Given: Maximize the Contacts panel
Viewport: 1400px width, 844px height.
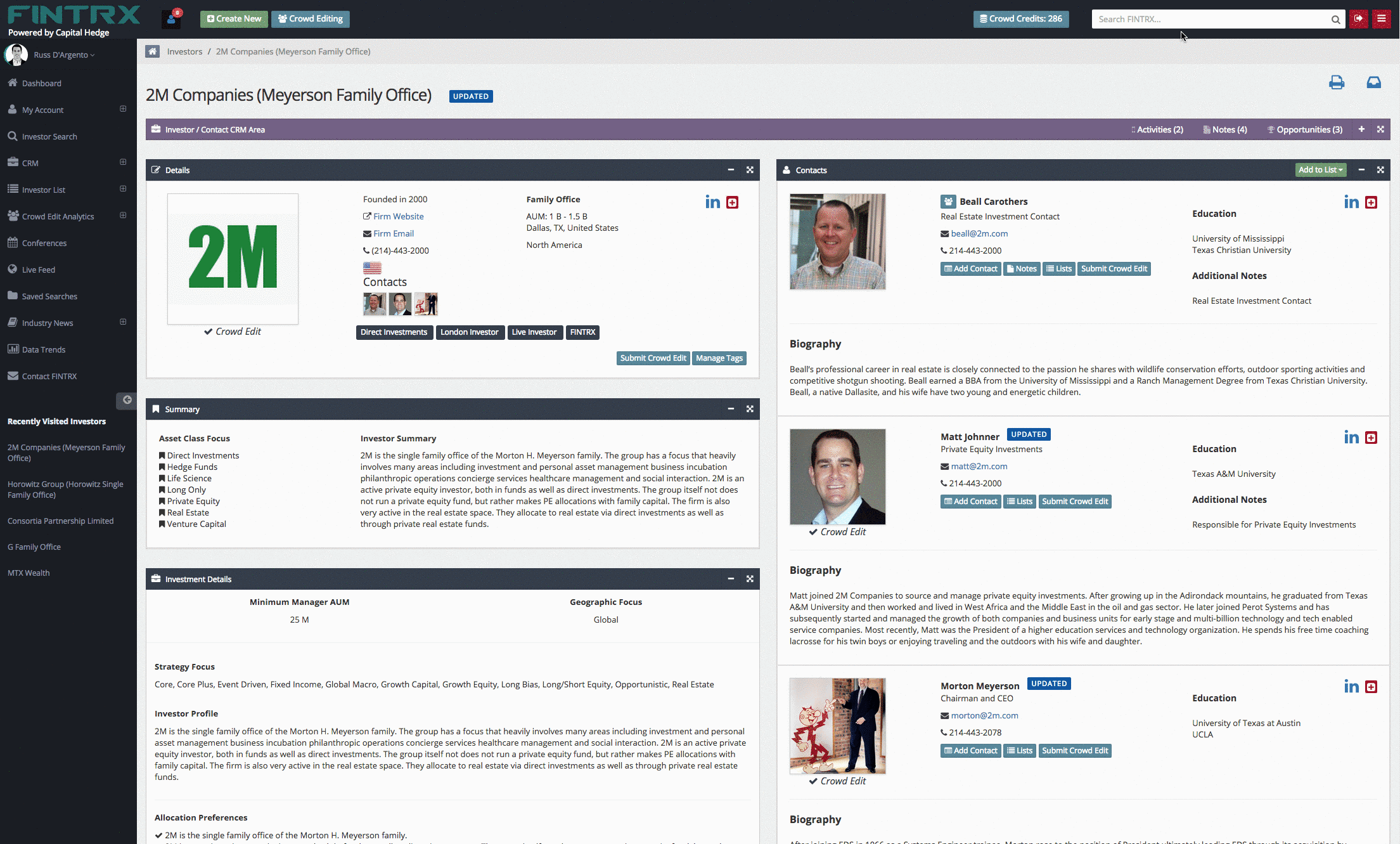Looking at the screenshot, I should click(1380, 170).
